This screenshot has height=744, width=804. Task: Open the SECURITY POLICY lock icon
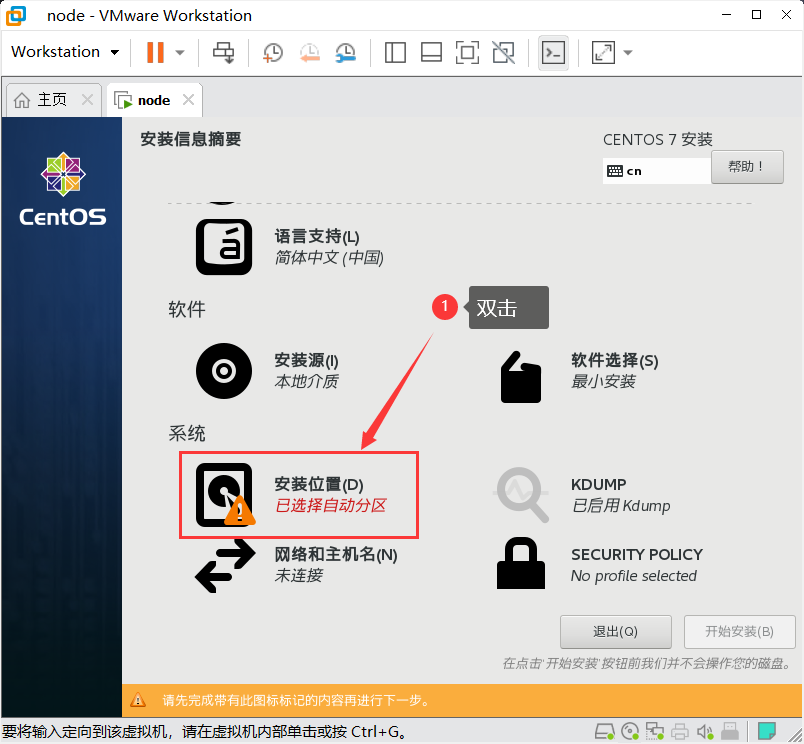pyautogui.click(x=520, y=563)
